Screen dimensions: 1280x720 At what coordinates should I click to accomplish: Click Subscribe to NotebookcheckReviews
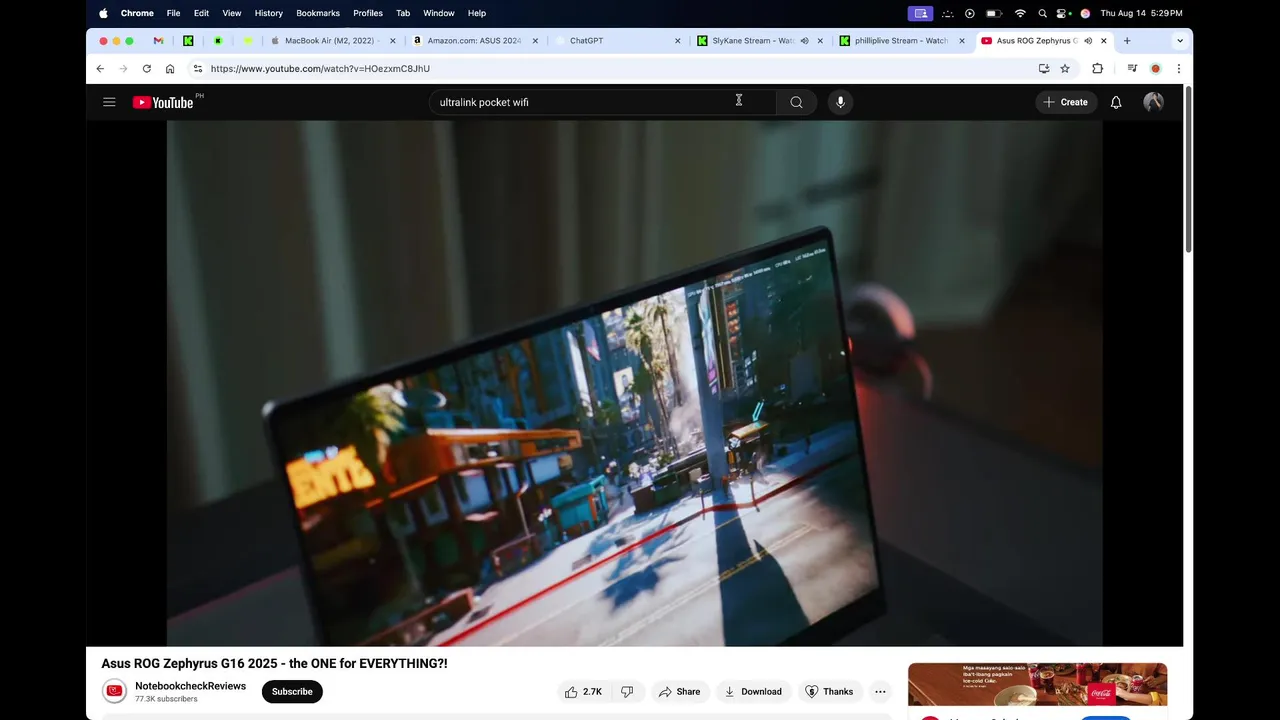tap(292, 691)
